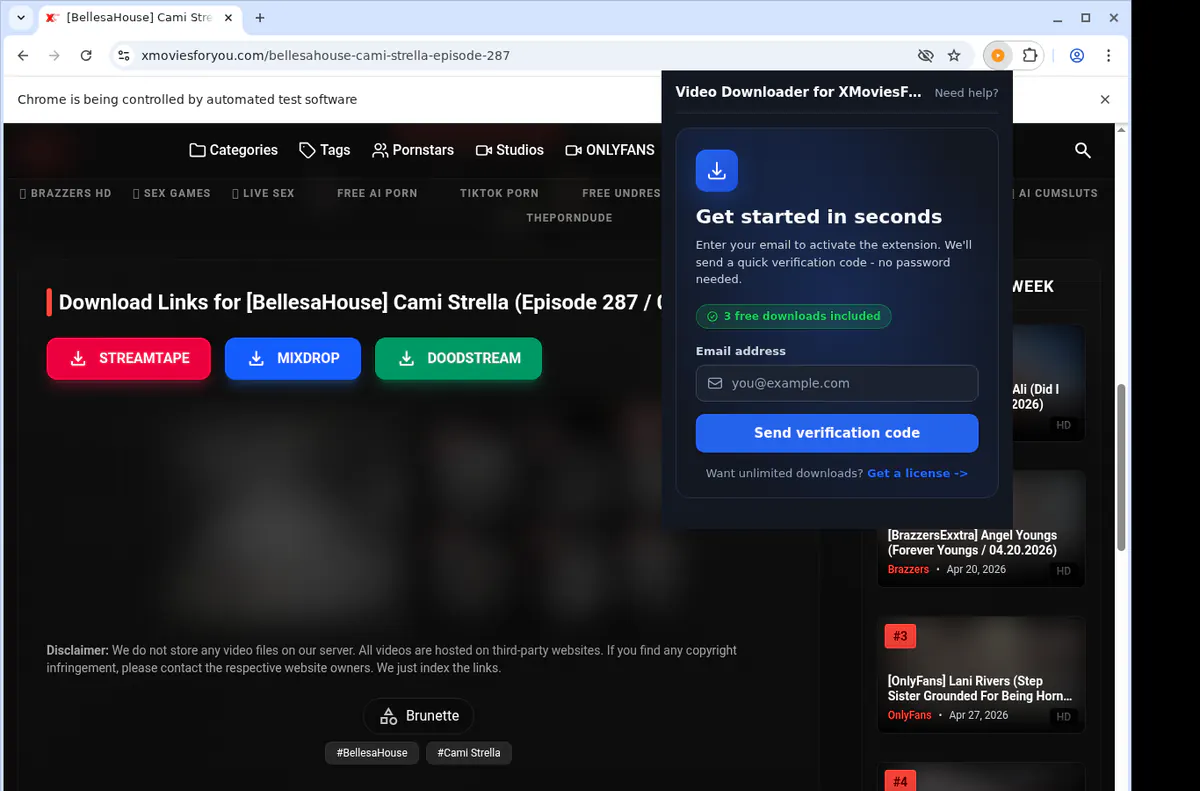Click the OnlyFans studio label under Lani Rivers
The image size is (1200, 791).
click(x=909, y=715)
